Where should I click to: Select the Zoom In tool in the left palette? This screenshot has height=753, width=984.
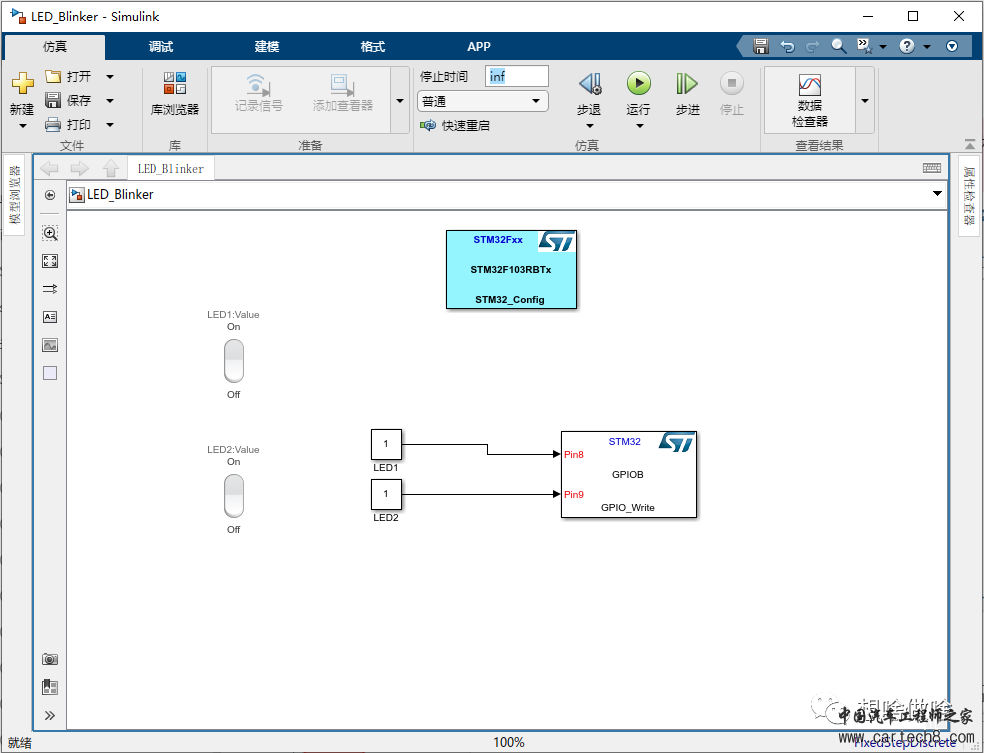(50, 233)
